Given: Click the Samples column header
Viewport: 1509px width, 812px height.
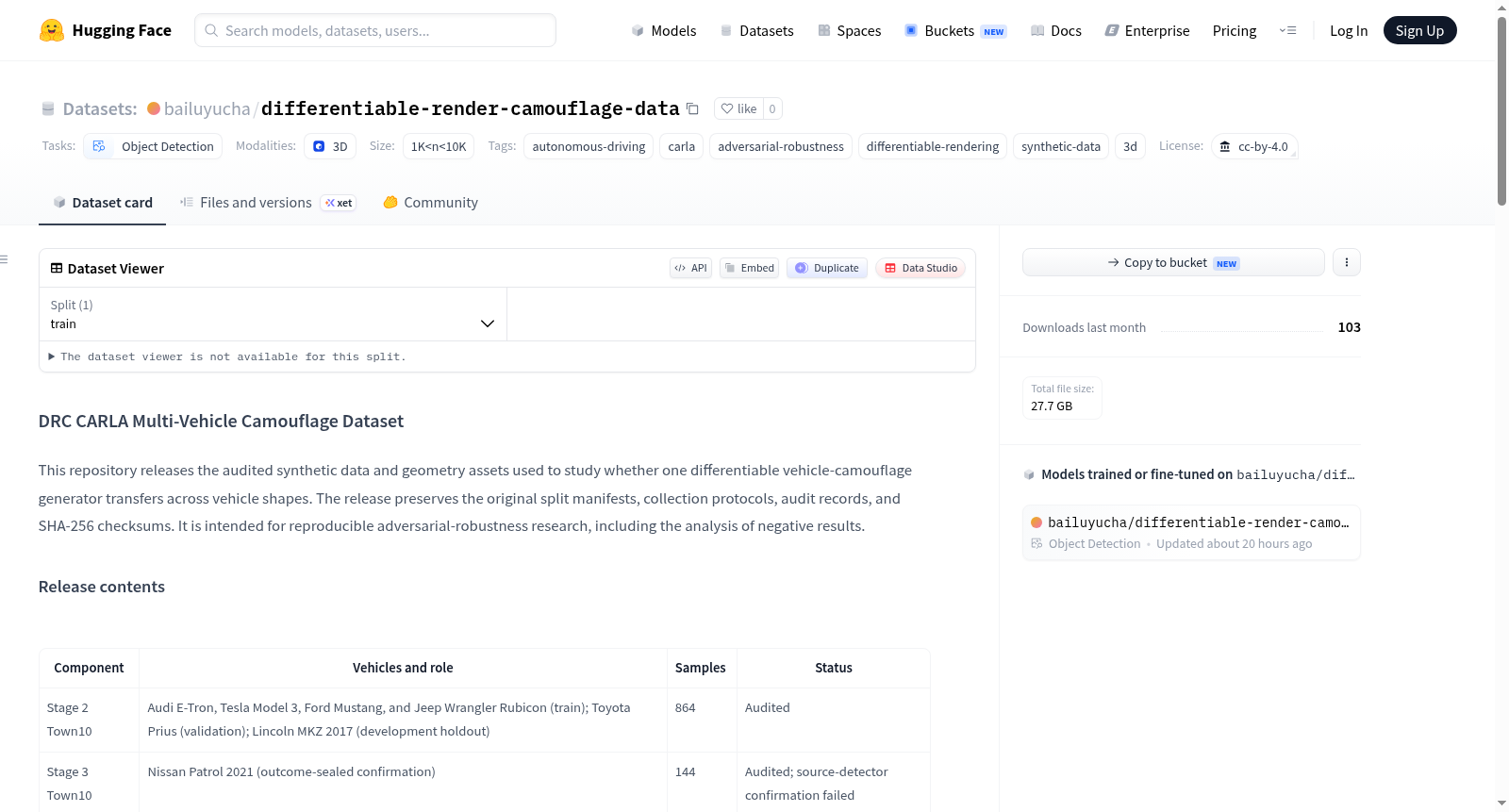Looking at the screenshot, I should (x=701, y=668).
